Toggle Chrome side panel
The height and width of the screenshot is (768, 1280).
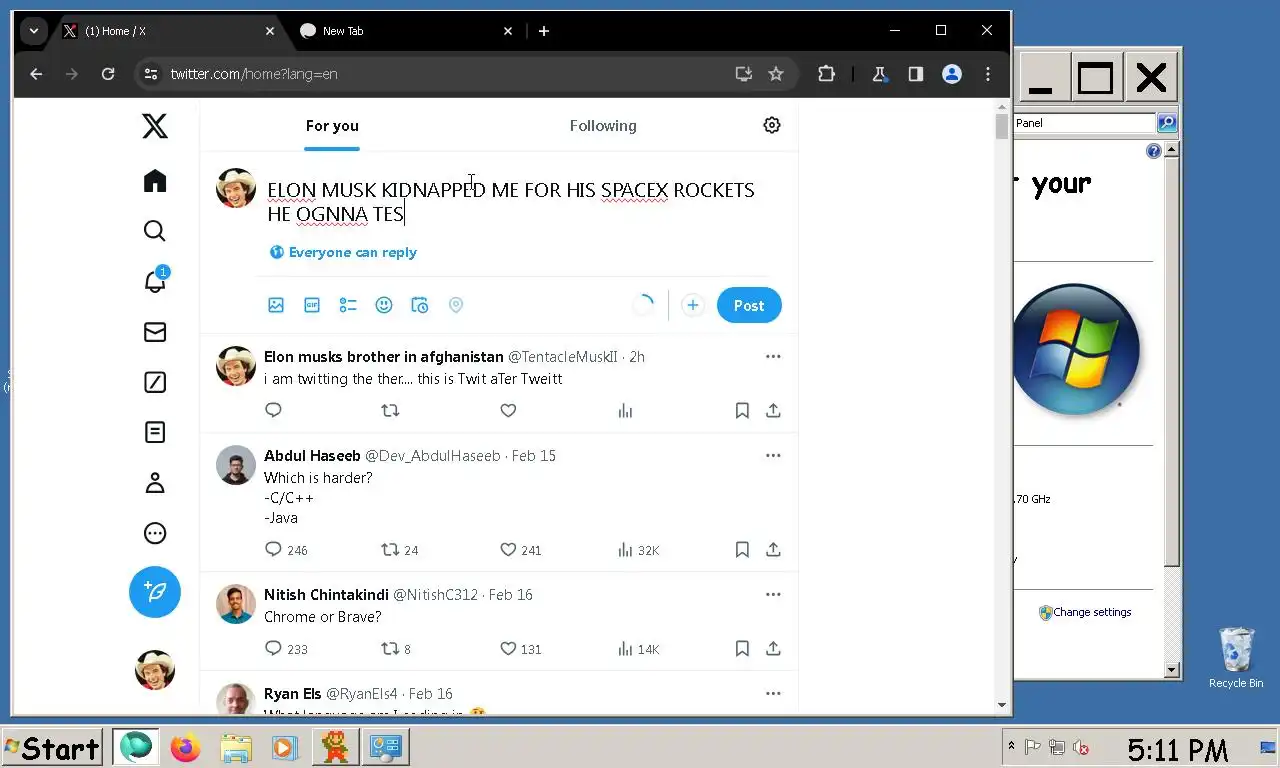pos(915,74)
